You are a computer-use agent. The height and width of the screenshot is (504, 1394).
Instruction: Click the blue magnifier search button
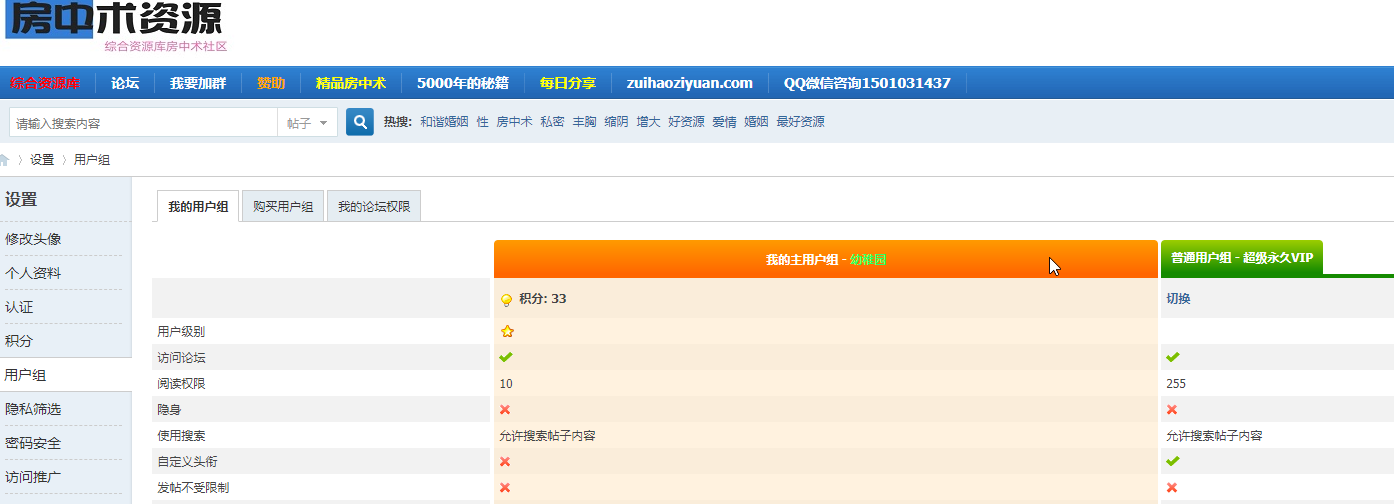click(360, 122)
